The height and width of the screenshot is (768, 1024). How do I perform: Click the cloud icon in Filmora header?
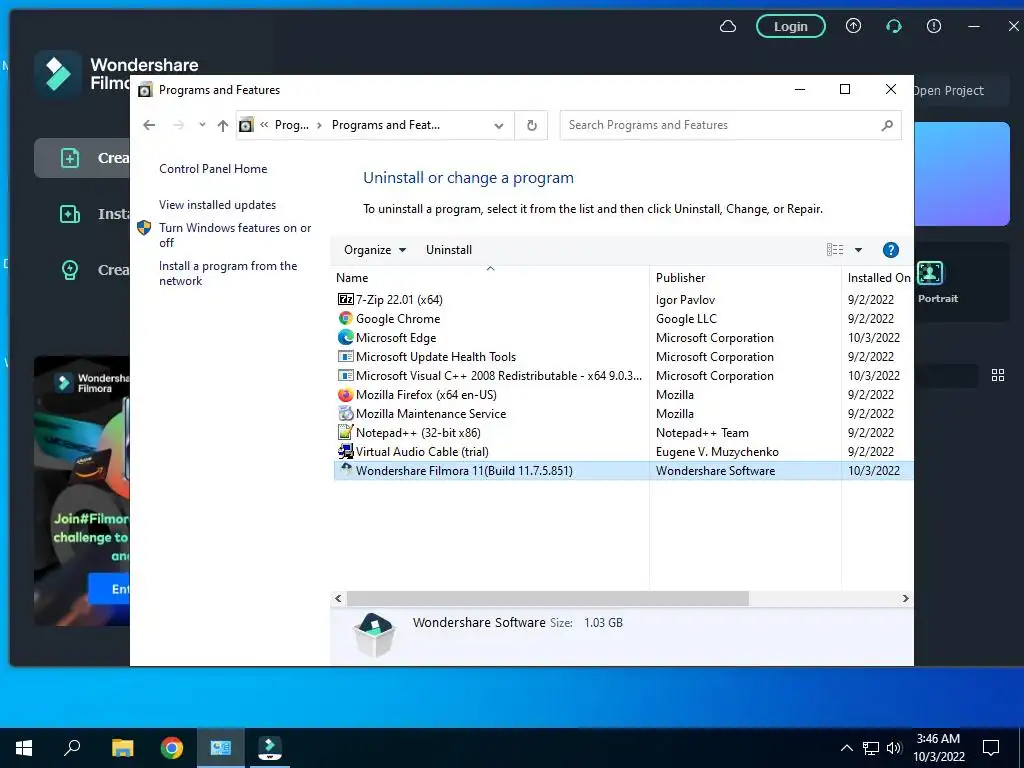(x=728, y=27)
